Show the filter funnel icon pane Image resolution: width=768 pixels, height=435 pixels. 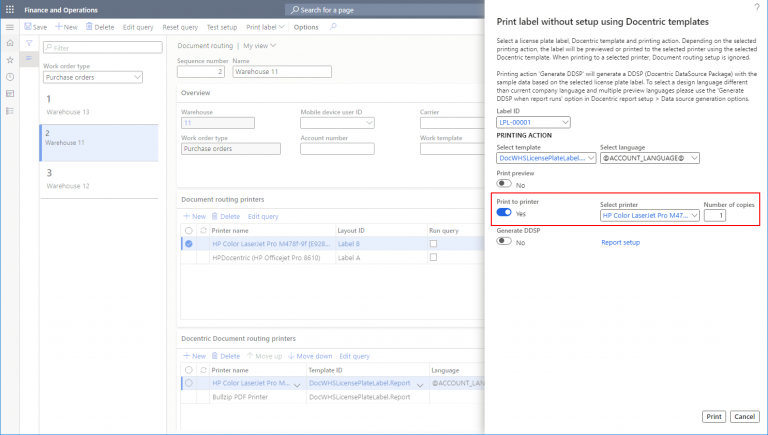click(29, 43)
